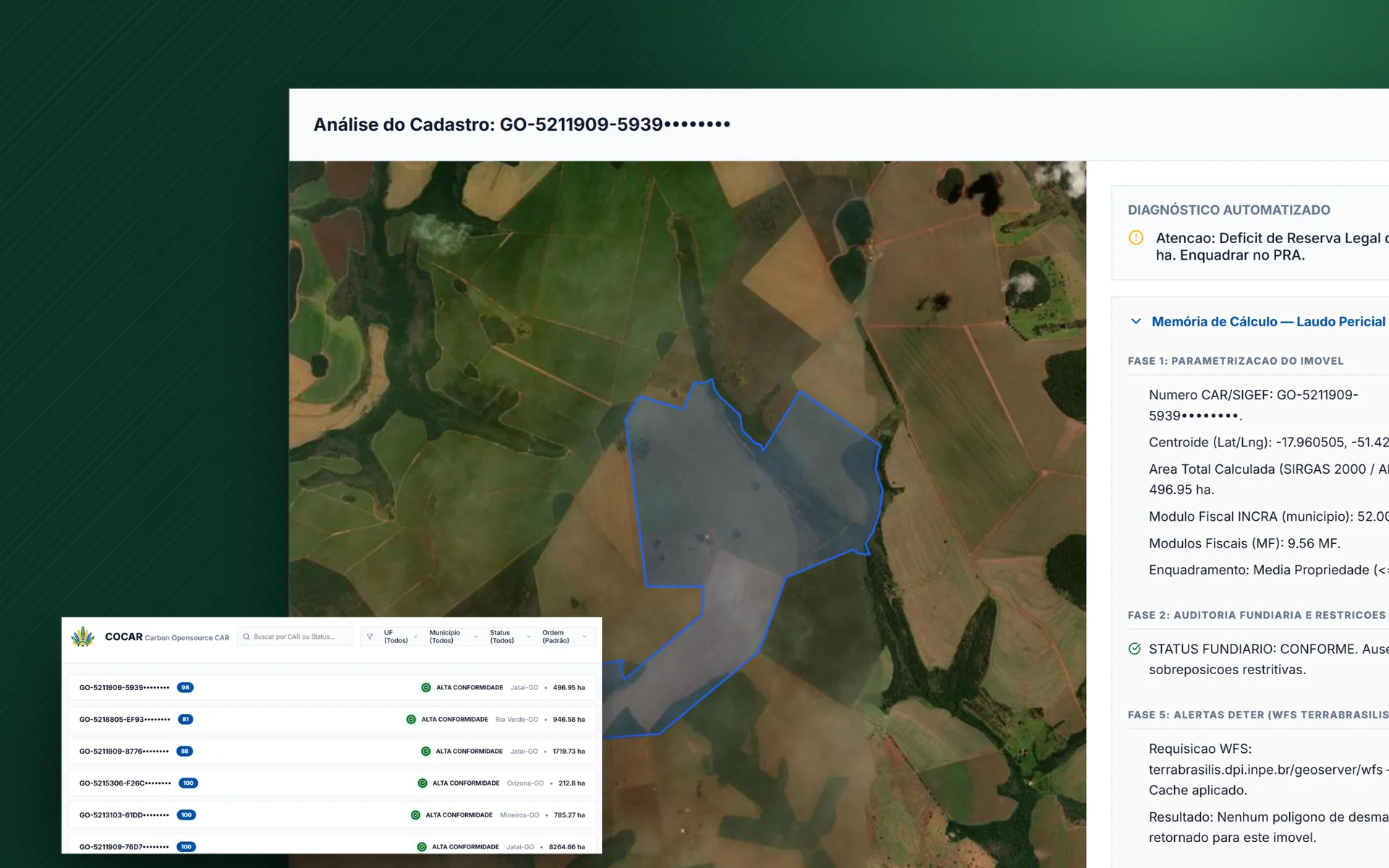Click score badge 98 on GO-5211909-5939
The image size is (1389, 868).
pos(185,687)
